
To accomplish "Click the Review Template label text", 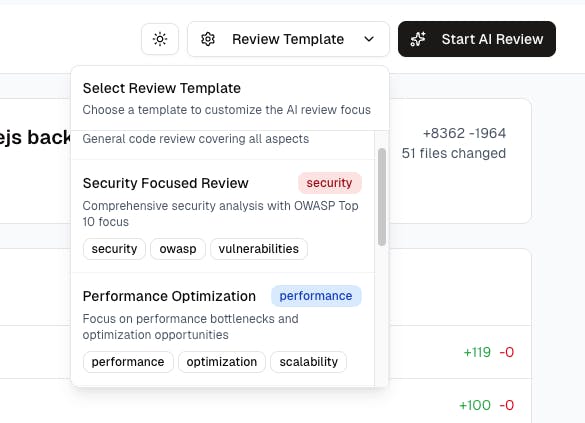I will pyautogui.click(x=288, y=39).
